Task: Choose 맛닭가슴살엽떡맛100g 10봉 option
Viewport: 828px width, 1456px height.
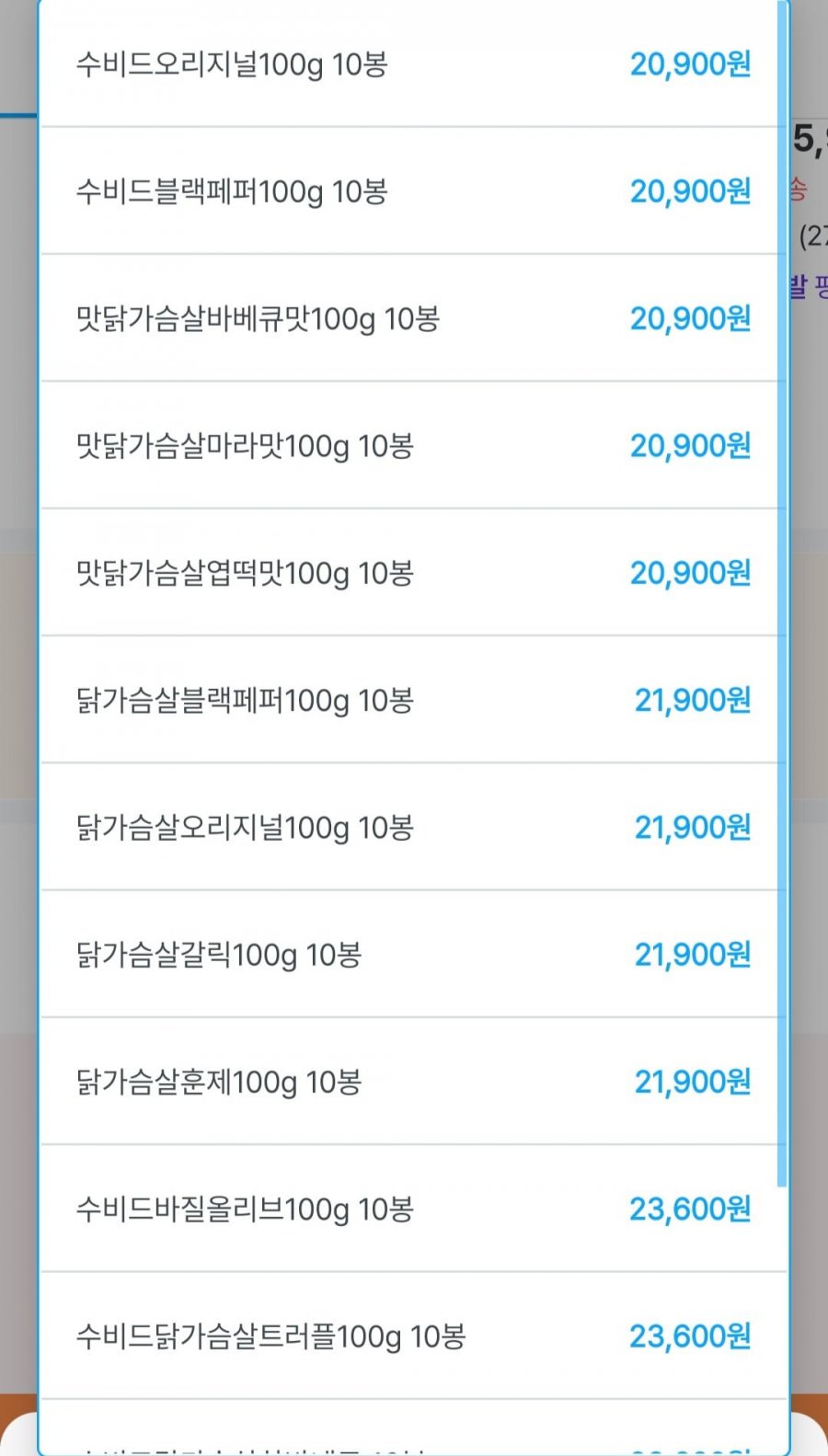Action: tap(245, 573)
